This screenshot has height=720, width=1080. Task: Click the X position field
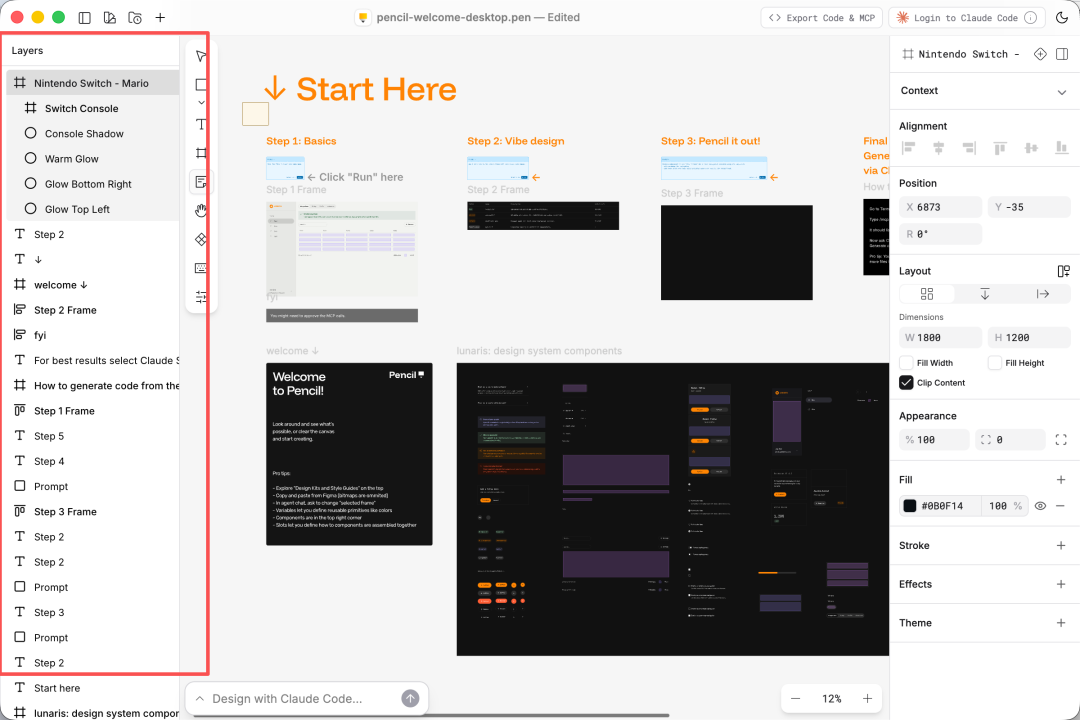click(940, 207)
